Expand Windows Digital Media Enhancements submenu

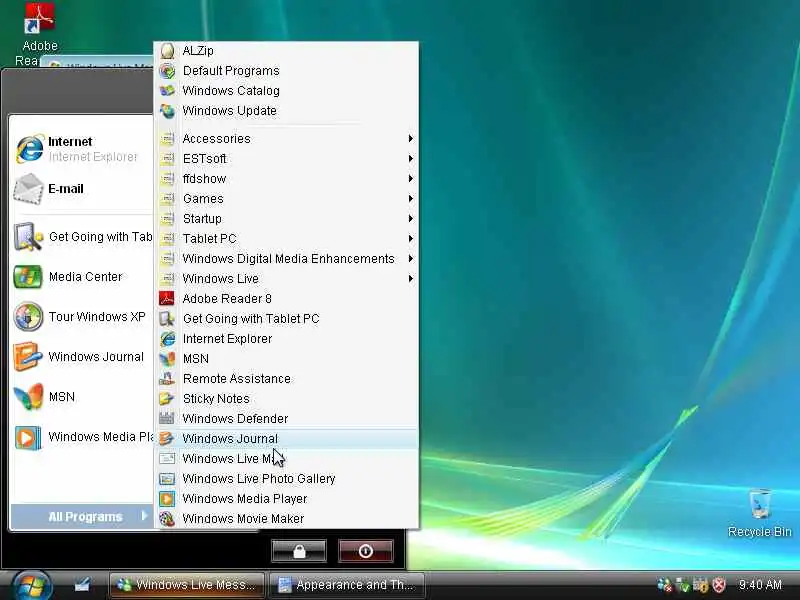287,259
